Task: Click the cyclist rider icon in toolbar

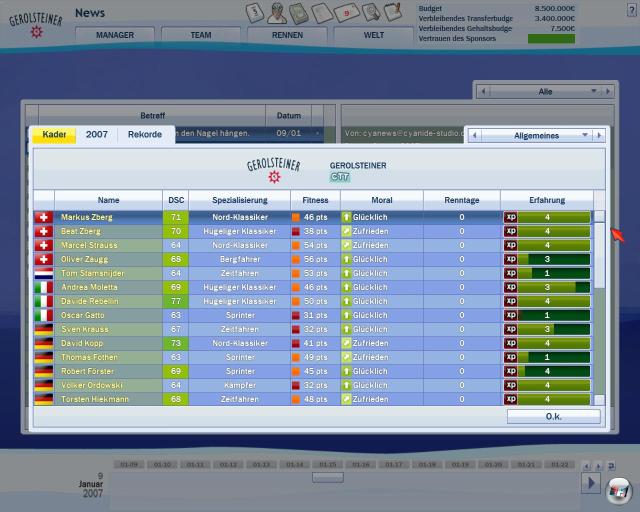Action: click(x=277, y=13)
